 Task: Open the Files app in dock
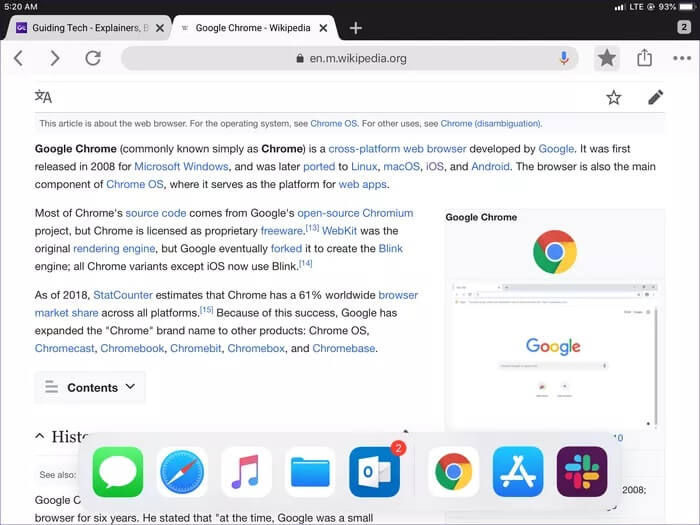pyautogui.click(x=310, y=472)
